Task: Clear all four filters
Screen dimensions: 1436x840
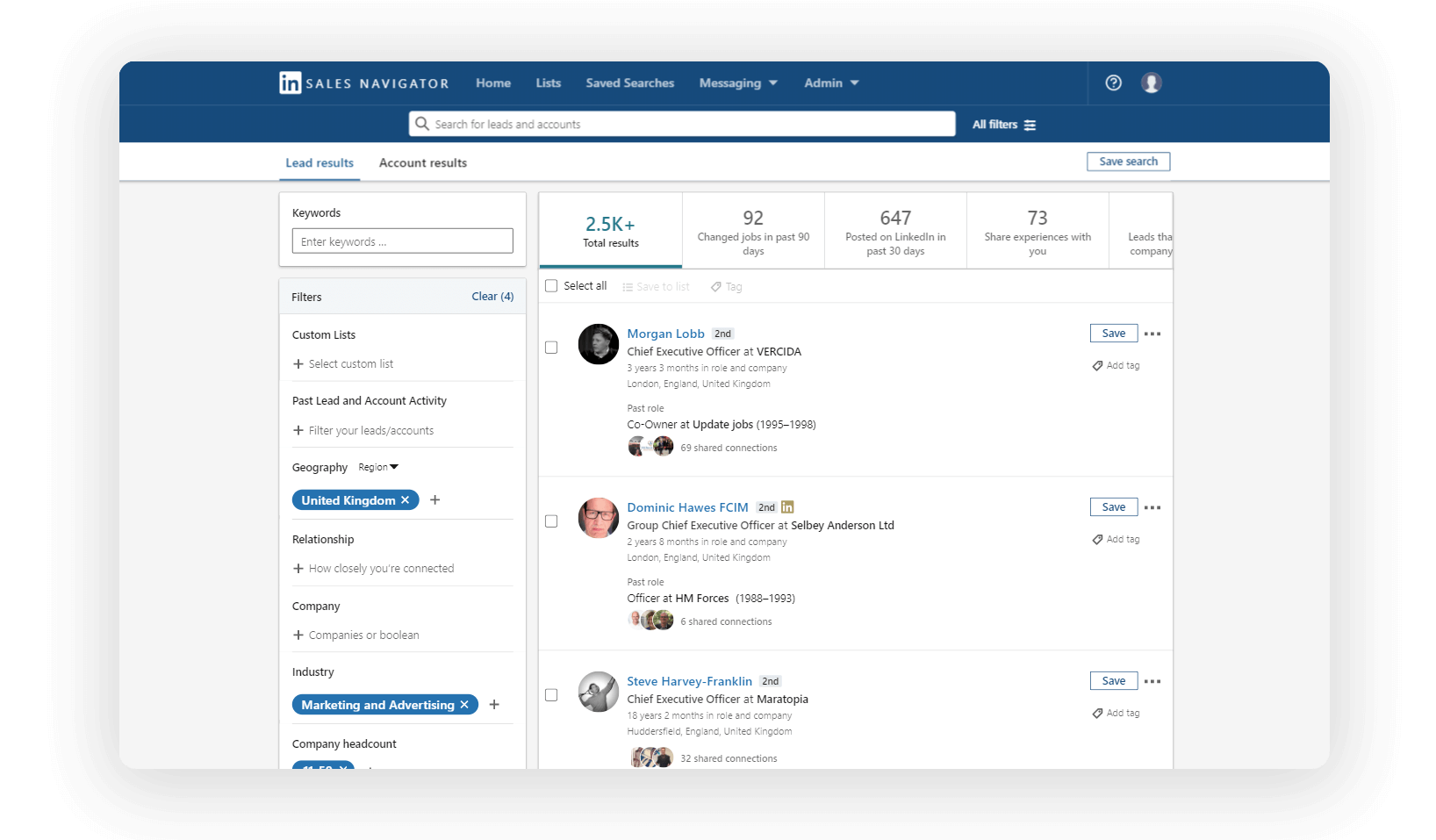Action: pyautogui.click(x=492, y=297)
